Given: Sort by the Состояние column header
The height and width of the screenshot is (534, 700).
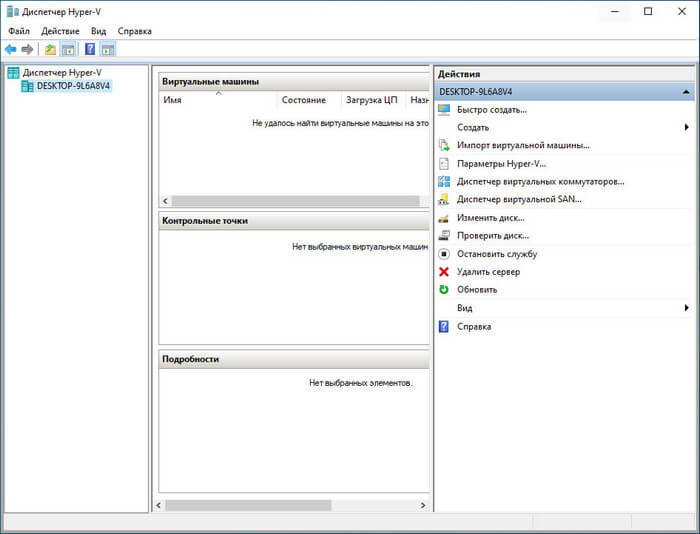Looking at the screenshot, I should coord(304,100).
